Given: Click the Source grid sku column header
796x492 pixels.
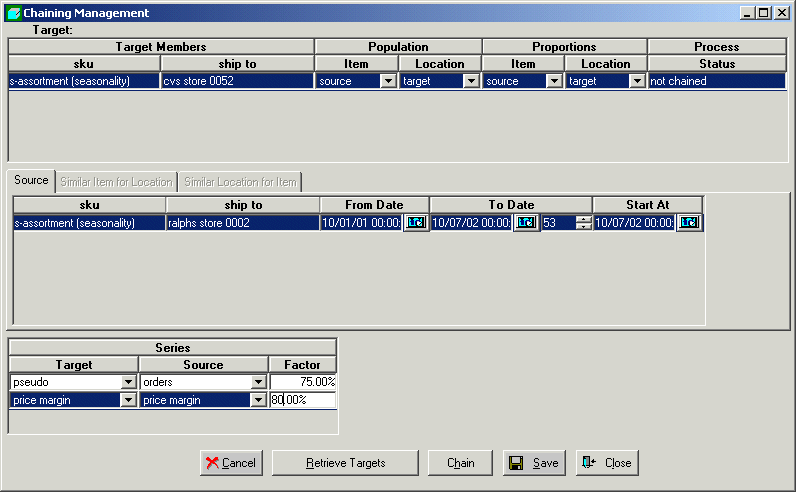Looking at the screenshot, I should point(89,205).
